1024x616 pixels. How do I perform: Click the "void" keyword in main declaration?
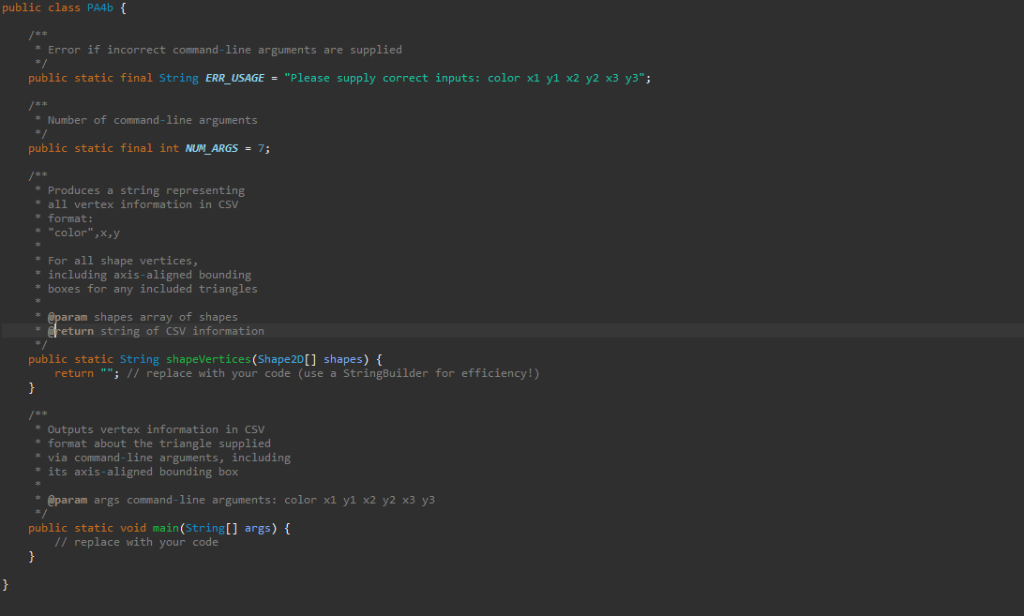coord(133,528)
